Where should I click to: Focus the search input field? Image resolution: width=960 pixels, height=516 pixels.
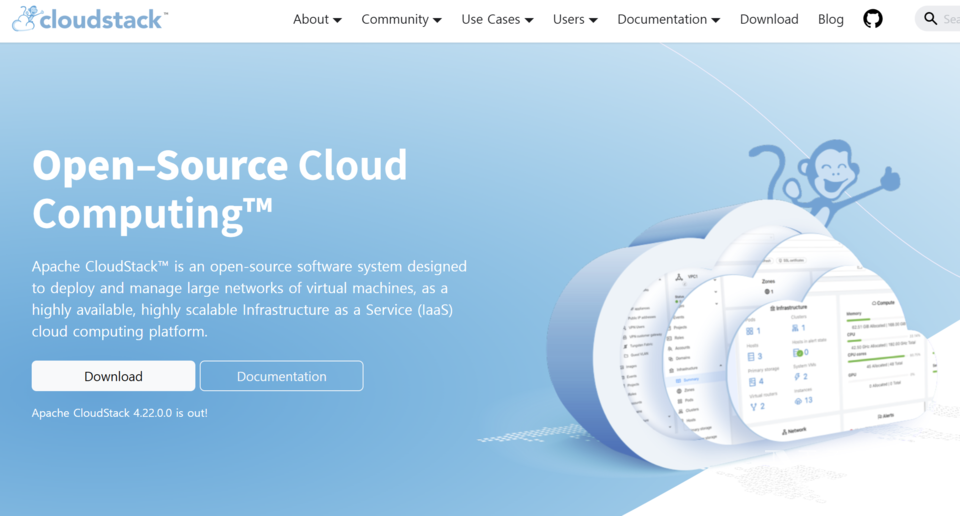pos(950,19)
